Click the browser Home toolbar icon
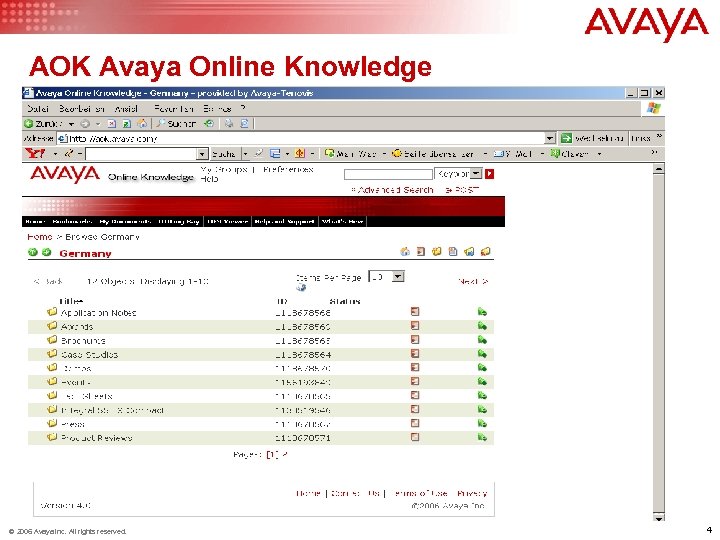The height and width of the screenshot is (540, 720). [142, 123]
